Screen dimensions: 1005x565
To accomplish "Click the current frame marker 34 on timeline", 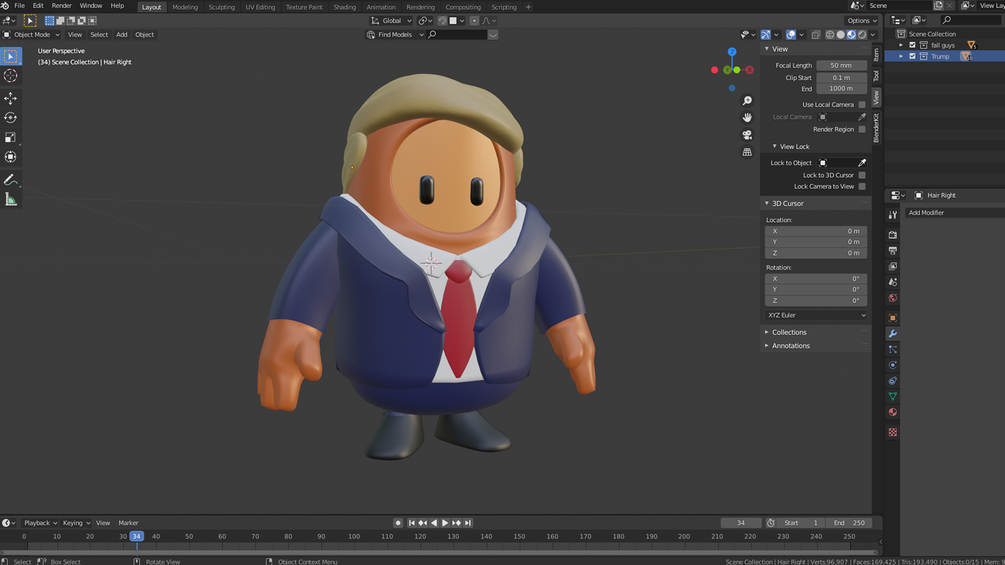I will [x=137, y=536].
